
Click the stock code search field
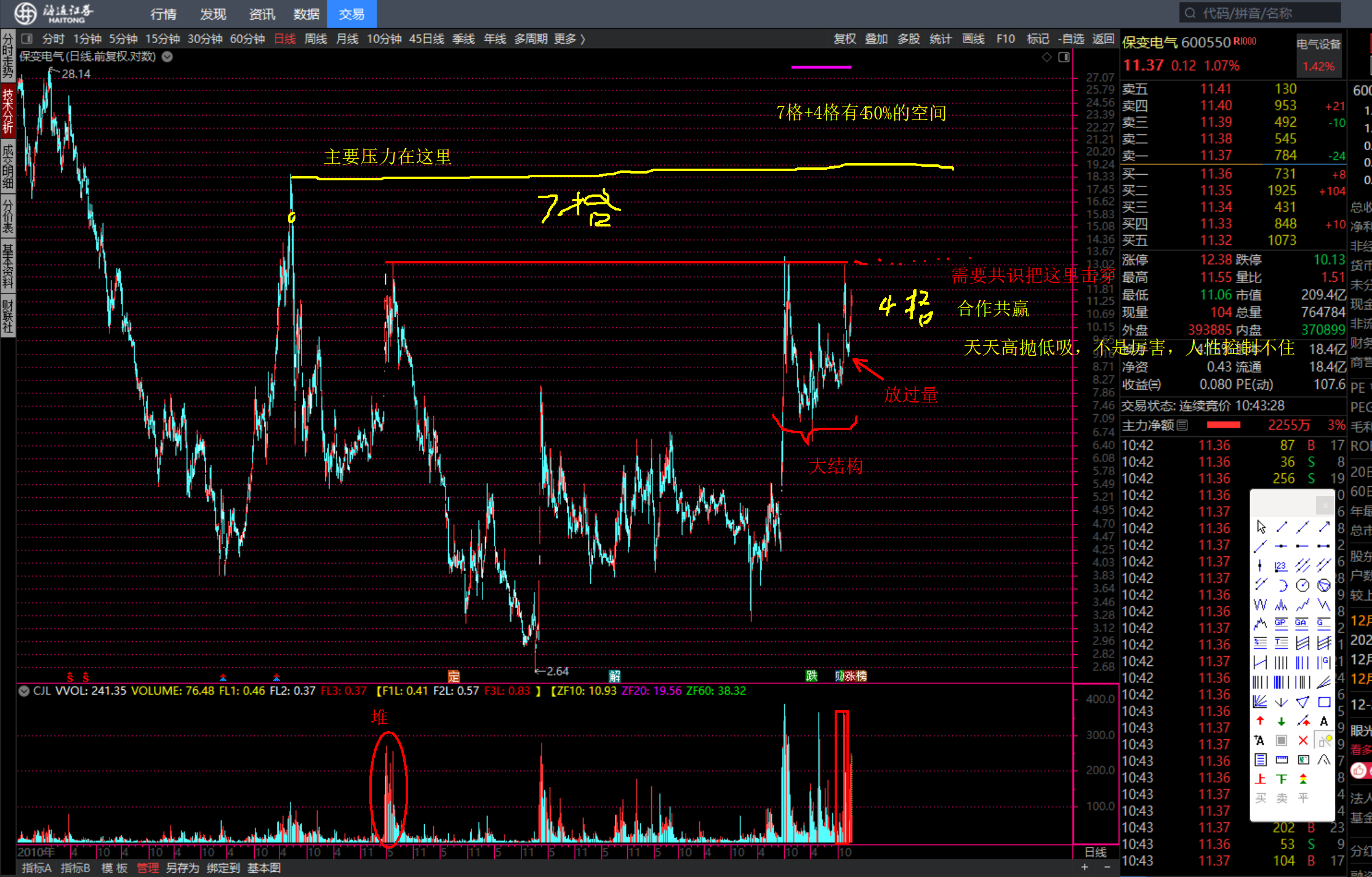click(x=1259, y=13)
